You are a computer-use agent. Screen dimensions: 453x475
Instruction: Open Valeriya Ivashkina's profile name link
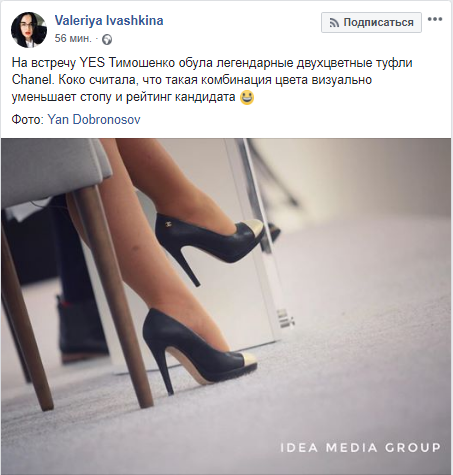pyautogui.click(x=109, y=21)
